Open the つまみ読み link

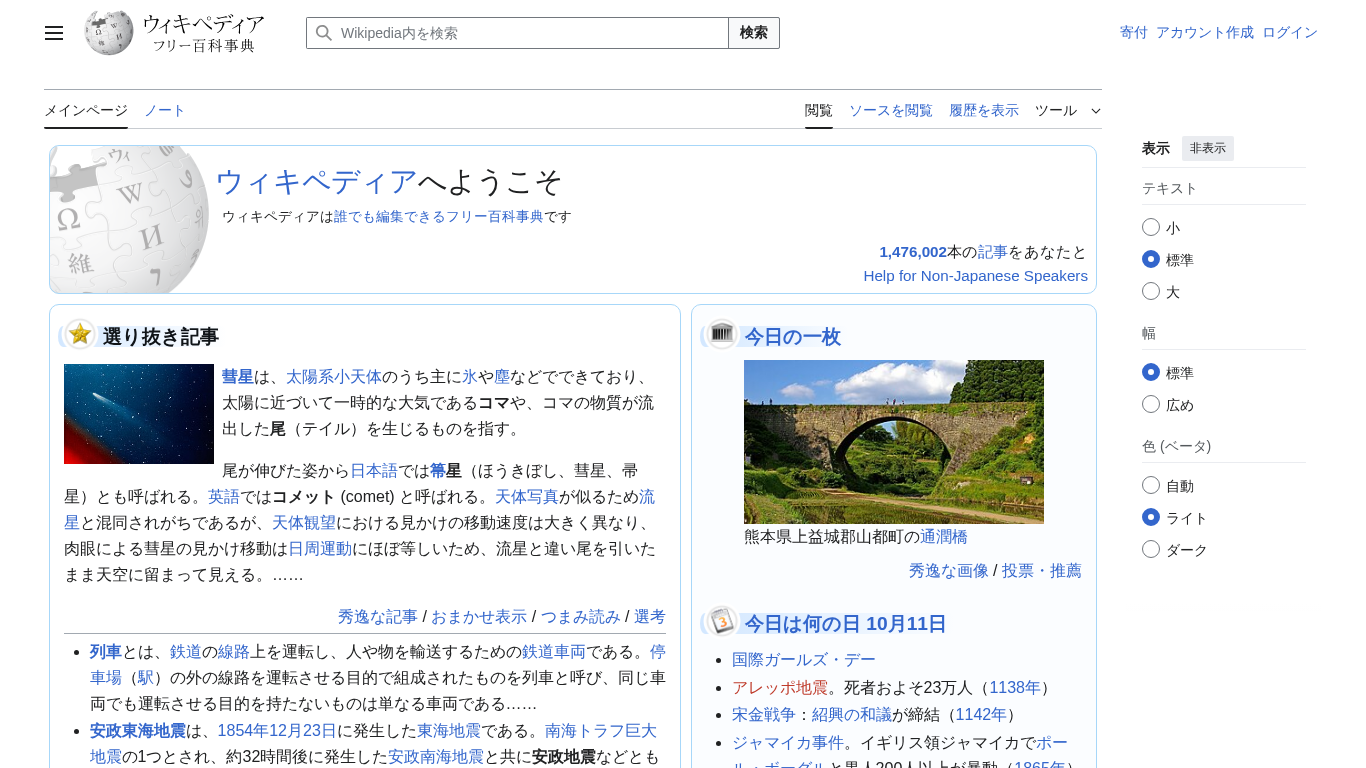point(581,617)
